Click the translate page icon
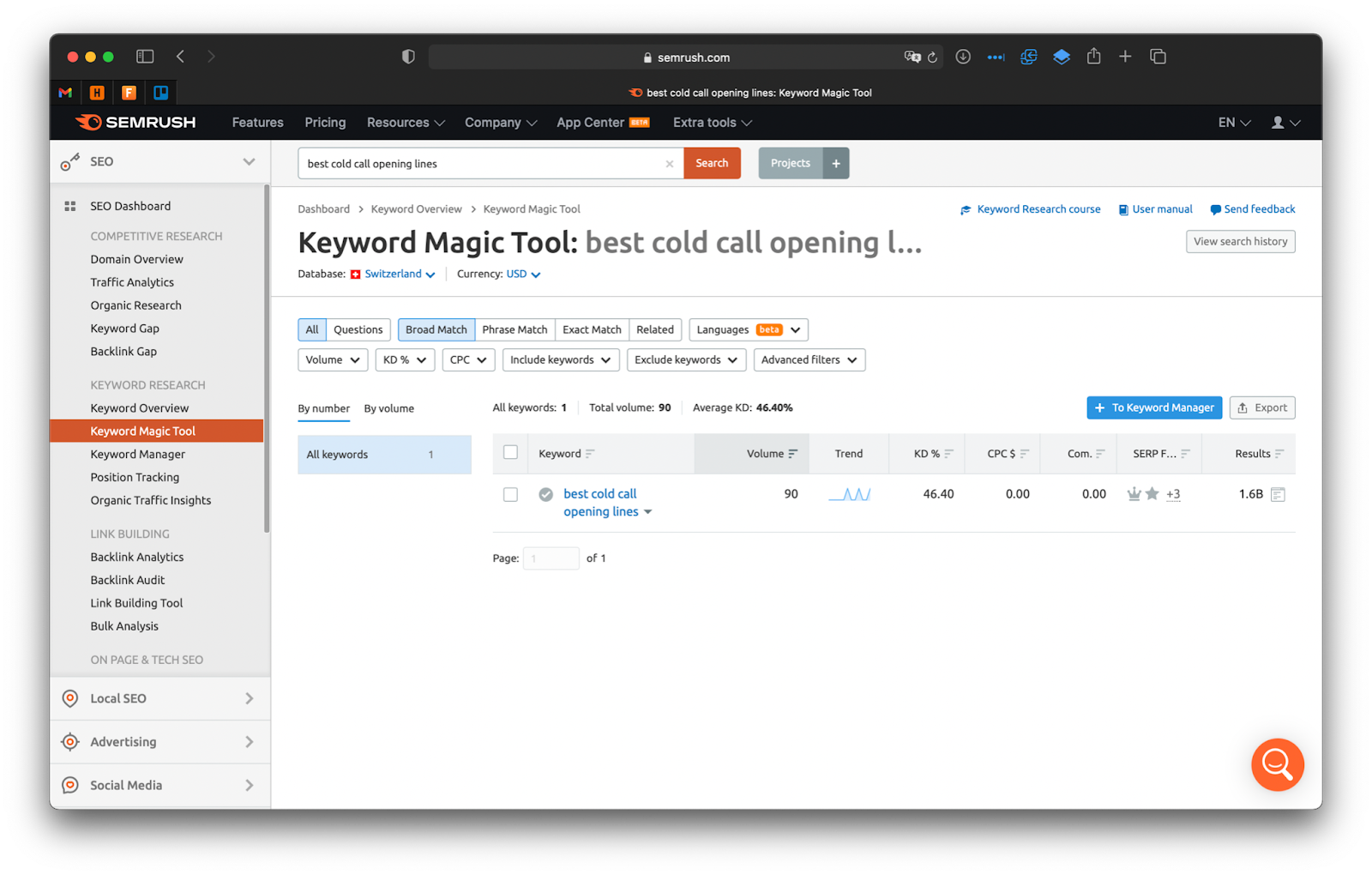Image resolution: width=1372 pixels, height=875 pixels. tap(912, 57)
